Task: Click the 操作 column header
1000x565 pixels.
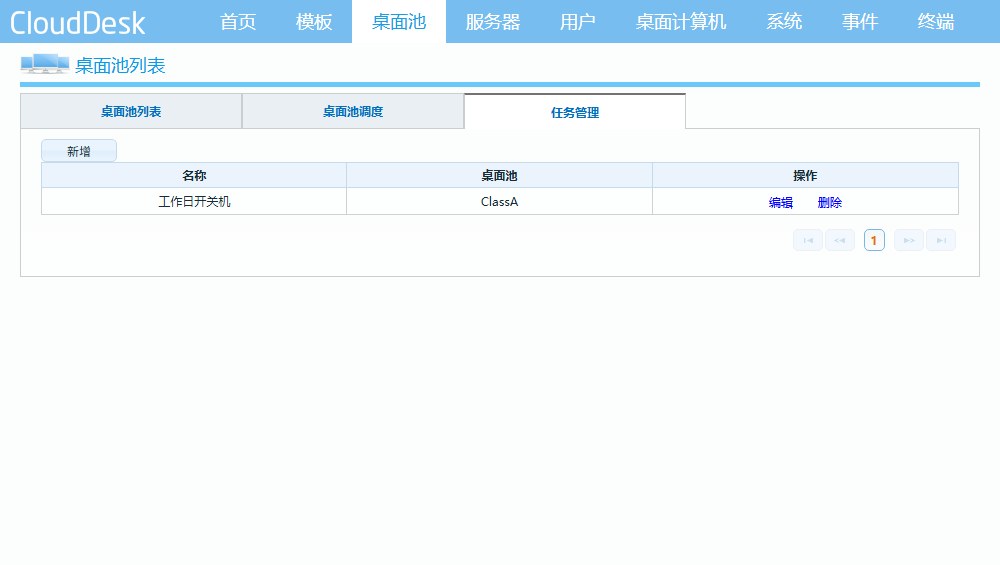Action: (x=805, y=175)
